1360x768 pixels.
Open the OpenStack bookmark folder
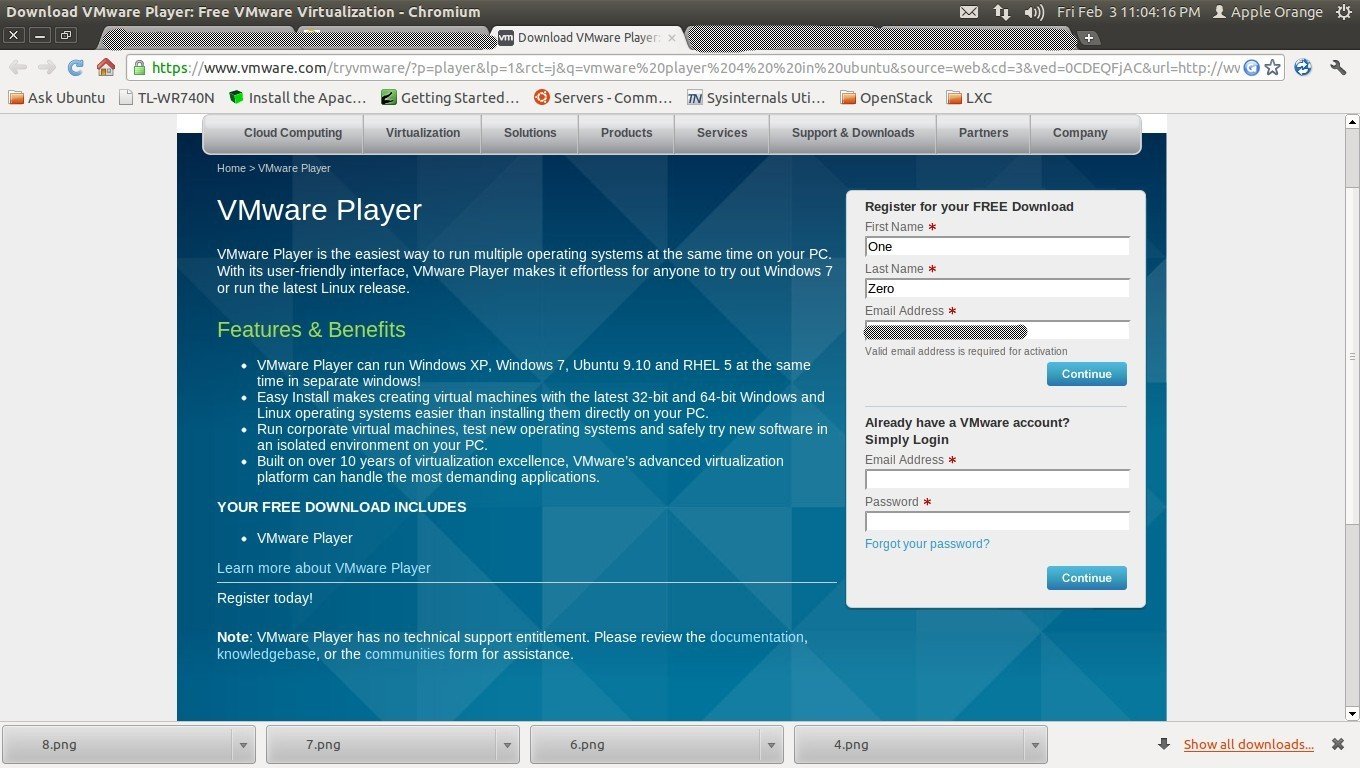886,98
